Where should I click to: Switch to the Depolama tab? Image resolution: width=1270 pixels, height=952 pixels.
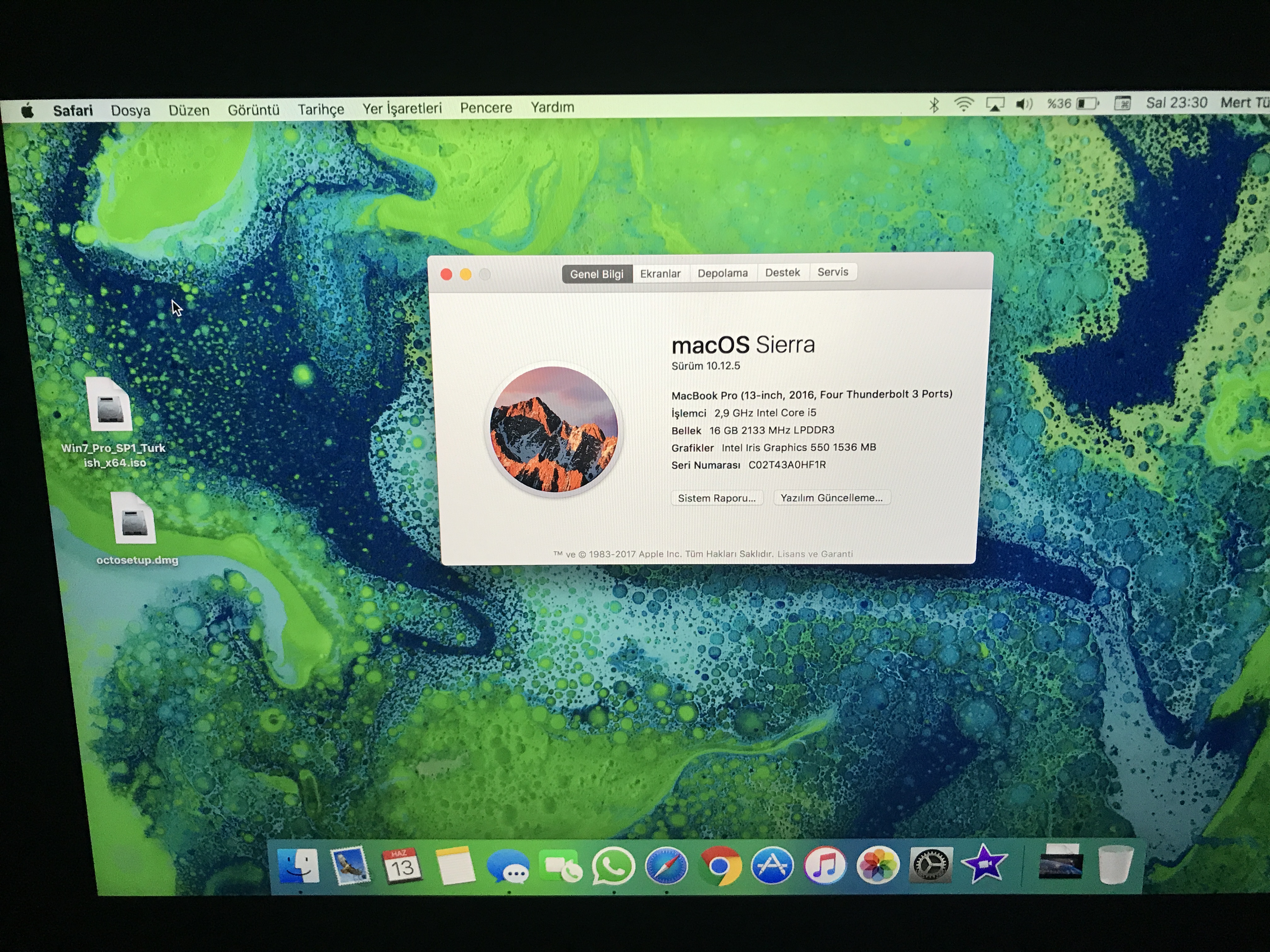pyautogui.click(x=723, y=273)
